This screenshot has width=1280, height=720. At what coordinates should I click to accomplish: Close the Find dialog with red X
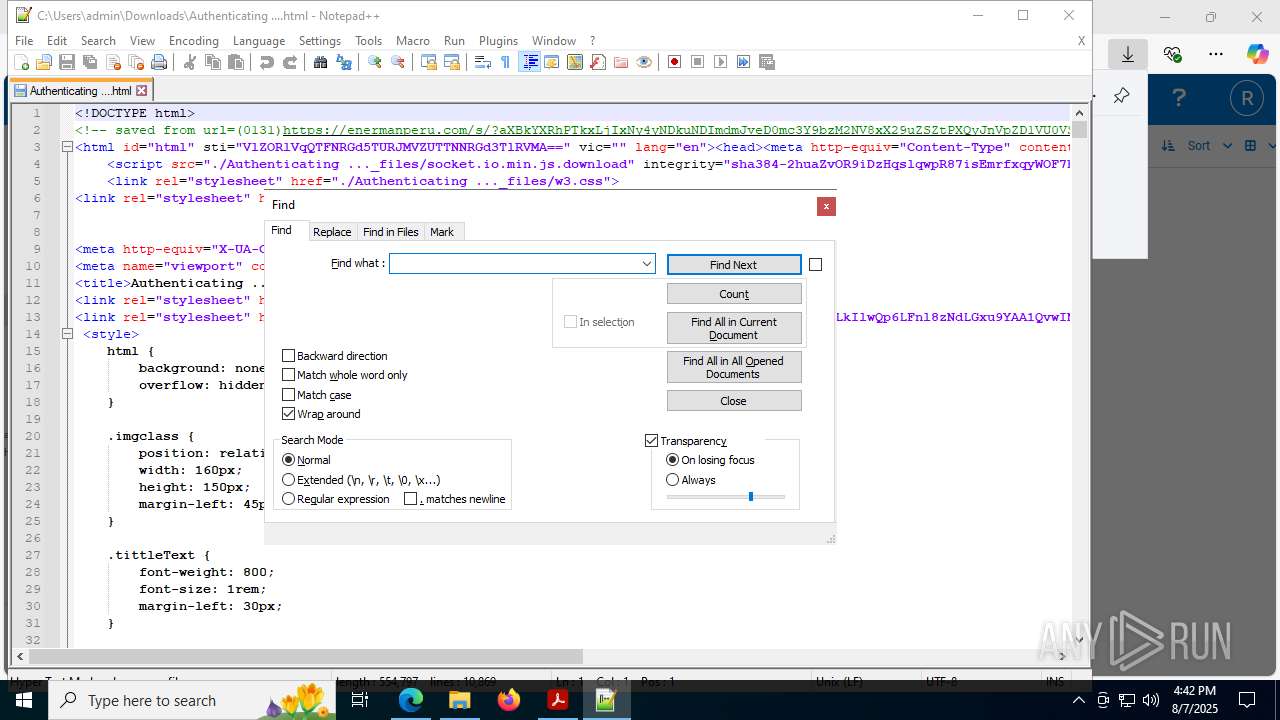click(826, 206)
